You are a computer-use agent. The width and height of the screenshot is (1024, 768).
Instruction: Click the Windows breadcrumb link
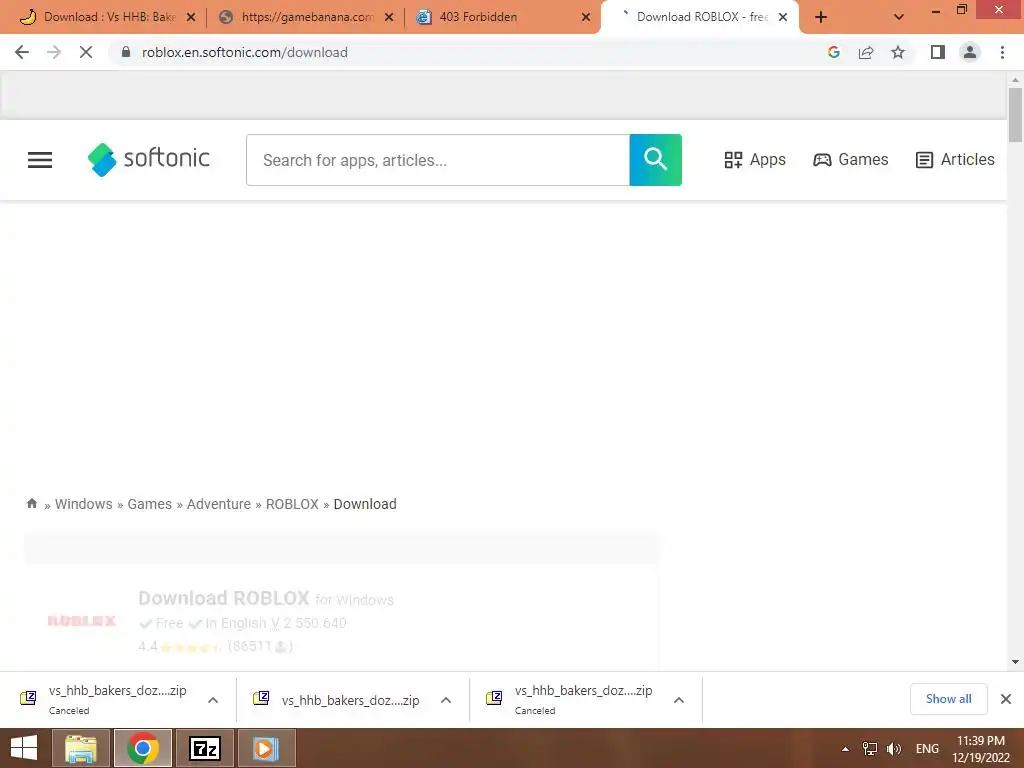(84, 504)
